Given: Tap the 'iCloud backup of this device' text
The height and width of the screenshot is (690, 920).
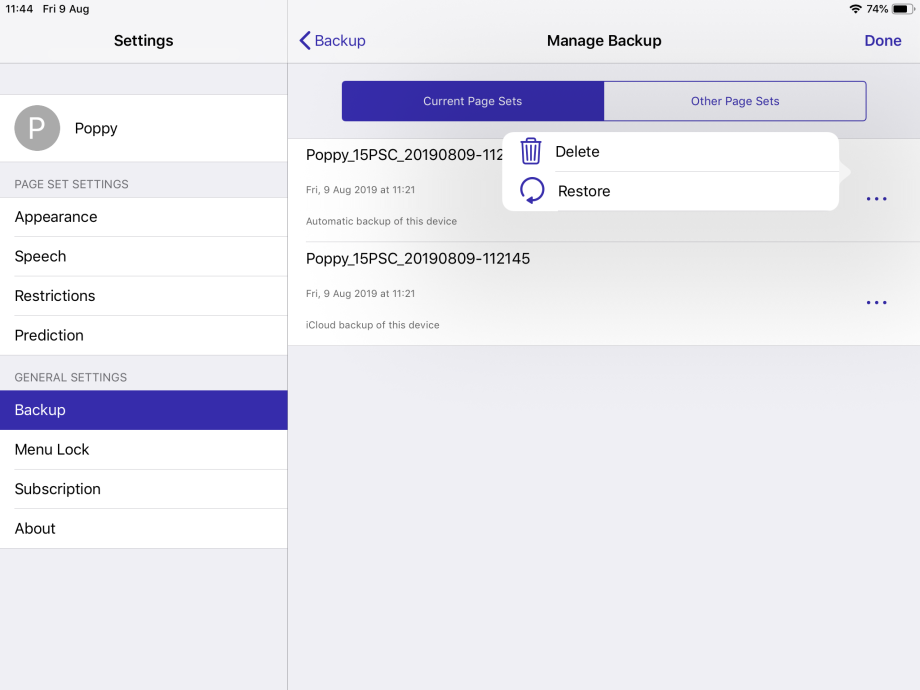Looking at the screenshot, I should pos(373,325).
